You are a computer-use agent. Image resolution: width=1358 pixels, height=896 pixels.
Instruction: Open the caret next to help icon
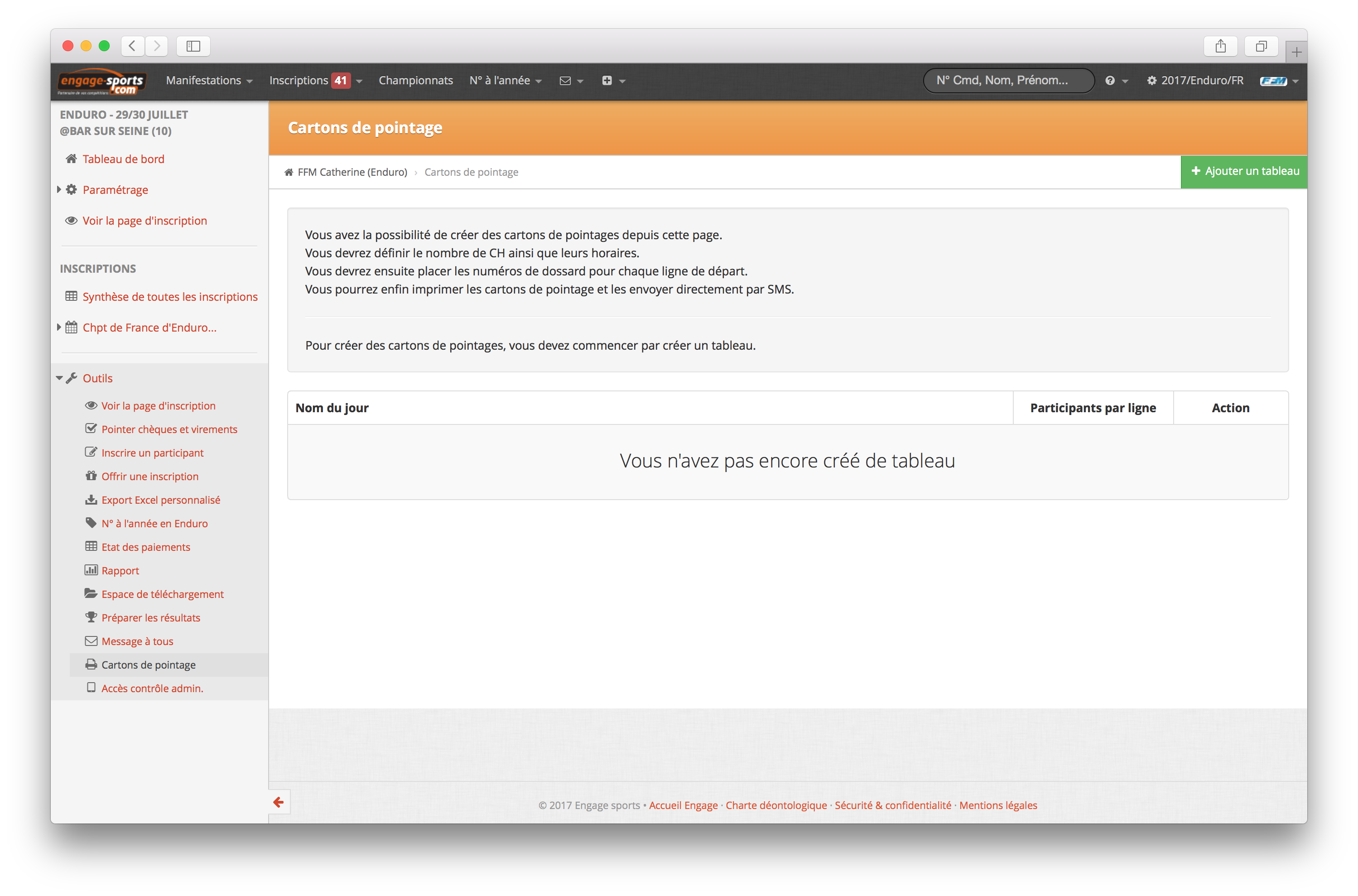tap(1125, 82)
